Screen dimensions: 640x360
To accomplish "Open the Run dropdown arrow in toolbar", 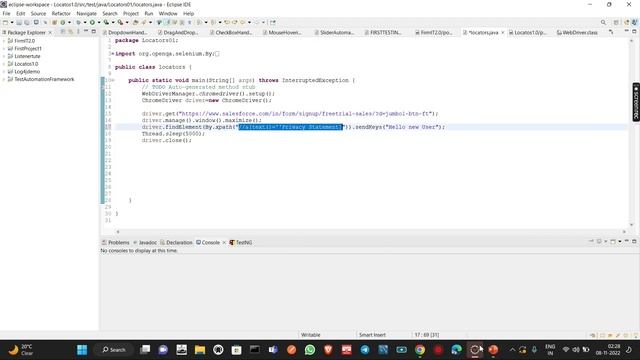I will (x=98, y=22).
